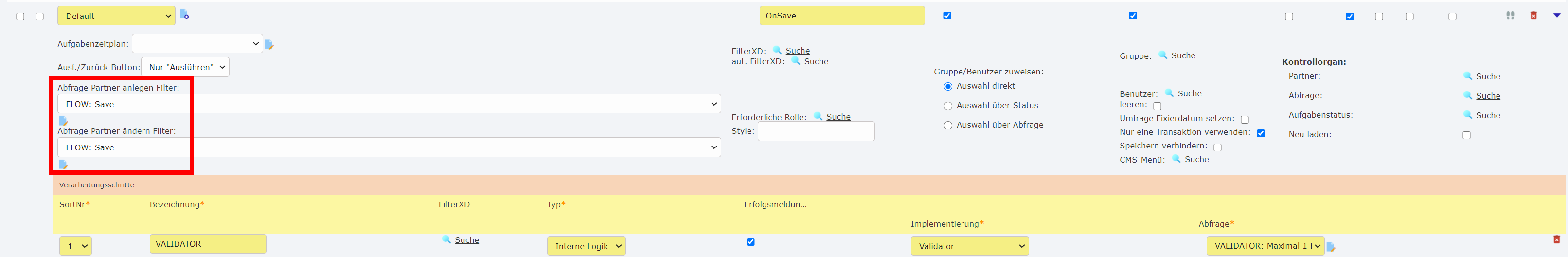Select the "Auswahl über Status" radio option
1568x257 pixels.
pos(948,106)
